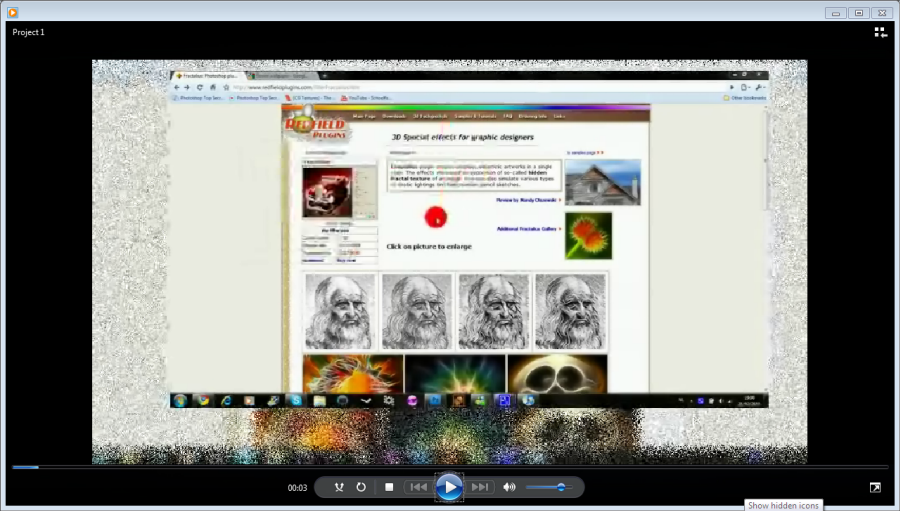900x511 pixels.
Task: Skip to the next track
Action: point(479,487)
